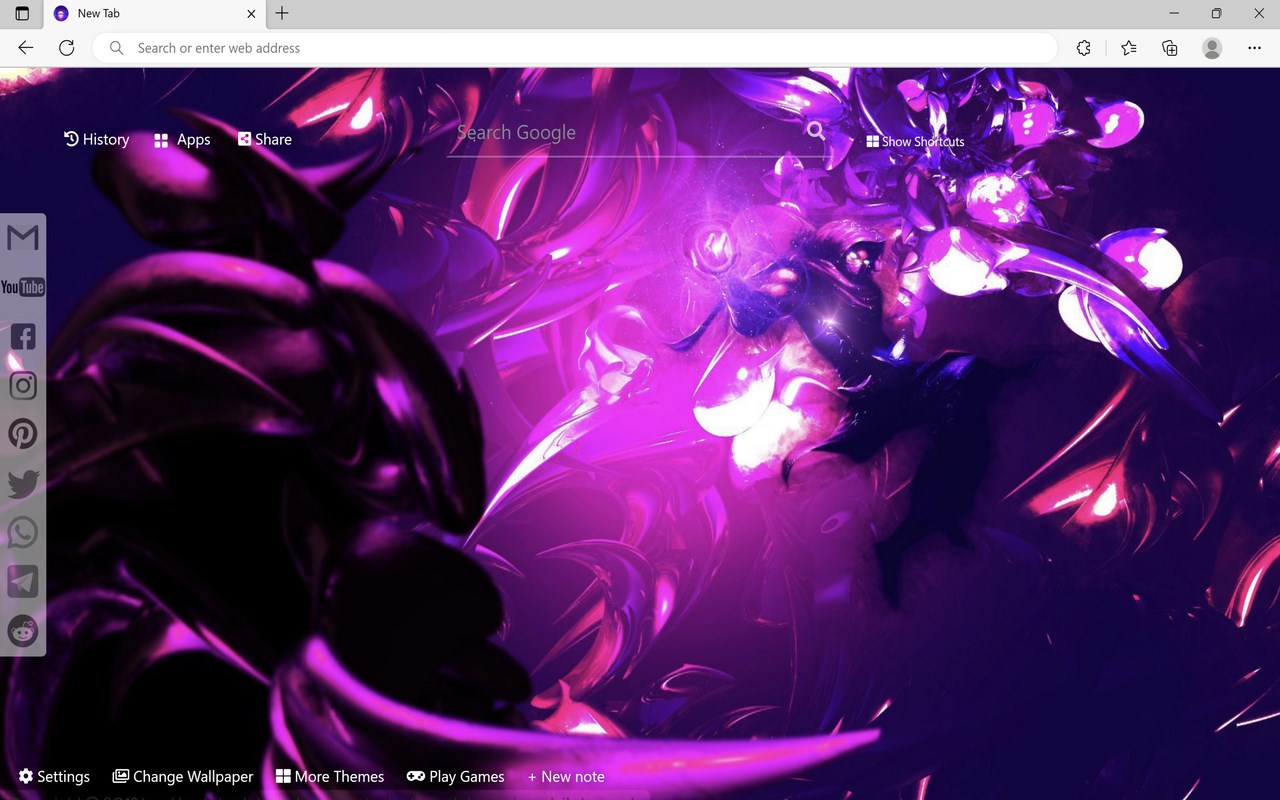This screenshot has height=800, width=1280.
Task: Open page Settings at bottom
Action: point(54,776)
